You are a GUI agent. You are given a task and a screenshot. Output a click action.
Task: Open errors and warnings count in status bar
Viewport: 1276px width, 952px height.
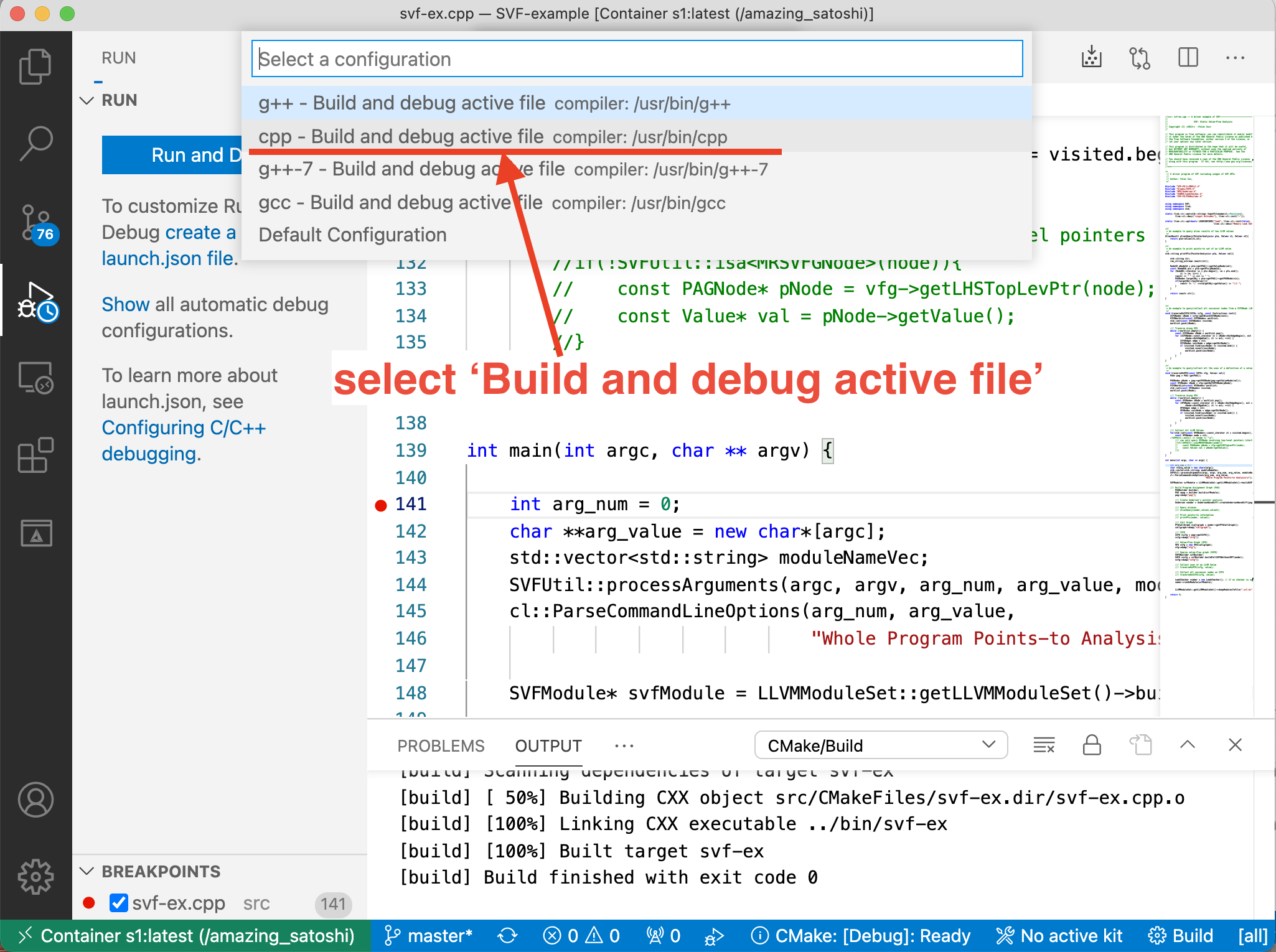581,936
